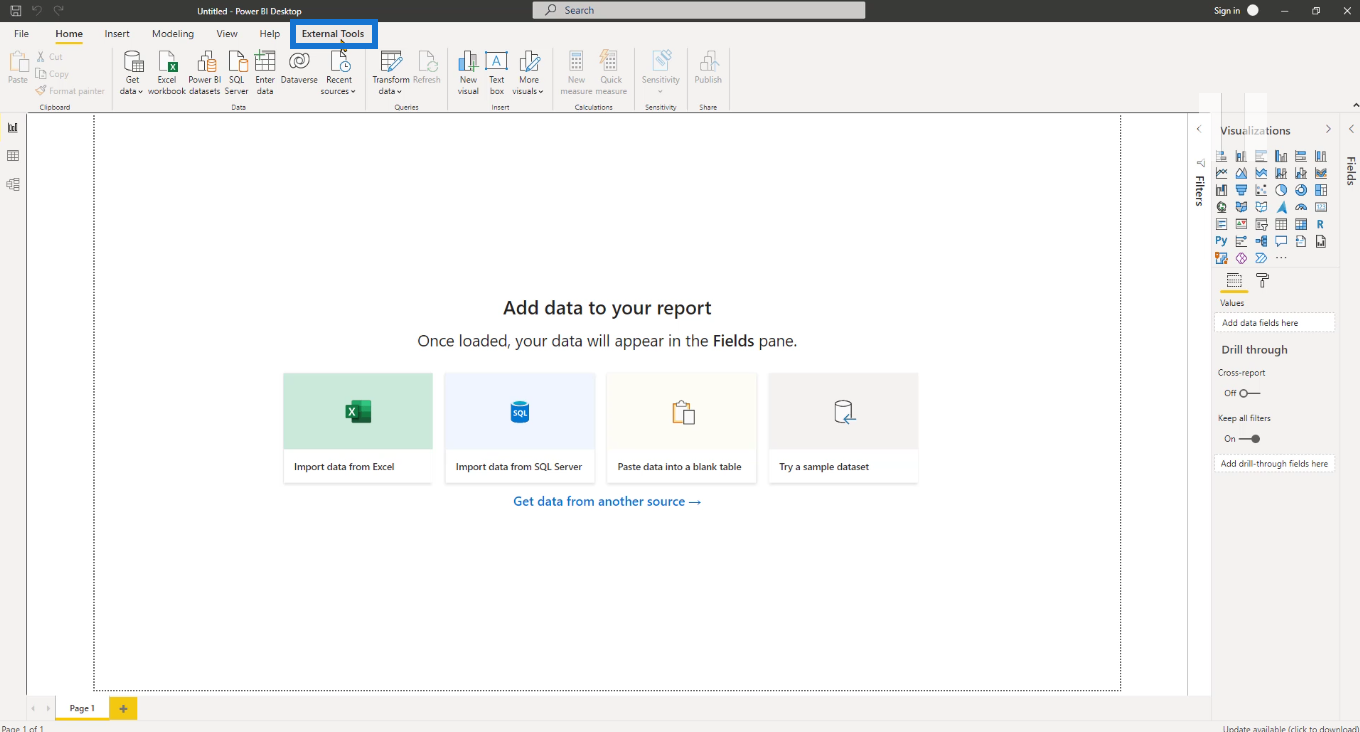This screenshot has height=732, width=1360.
Task: Select the Area chart visual
Action: pyautogui.click(x=1241, y=173)
